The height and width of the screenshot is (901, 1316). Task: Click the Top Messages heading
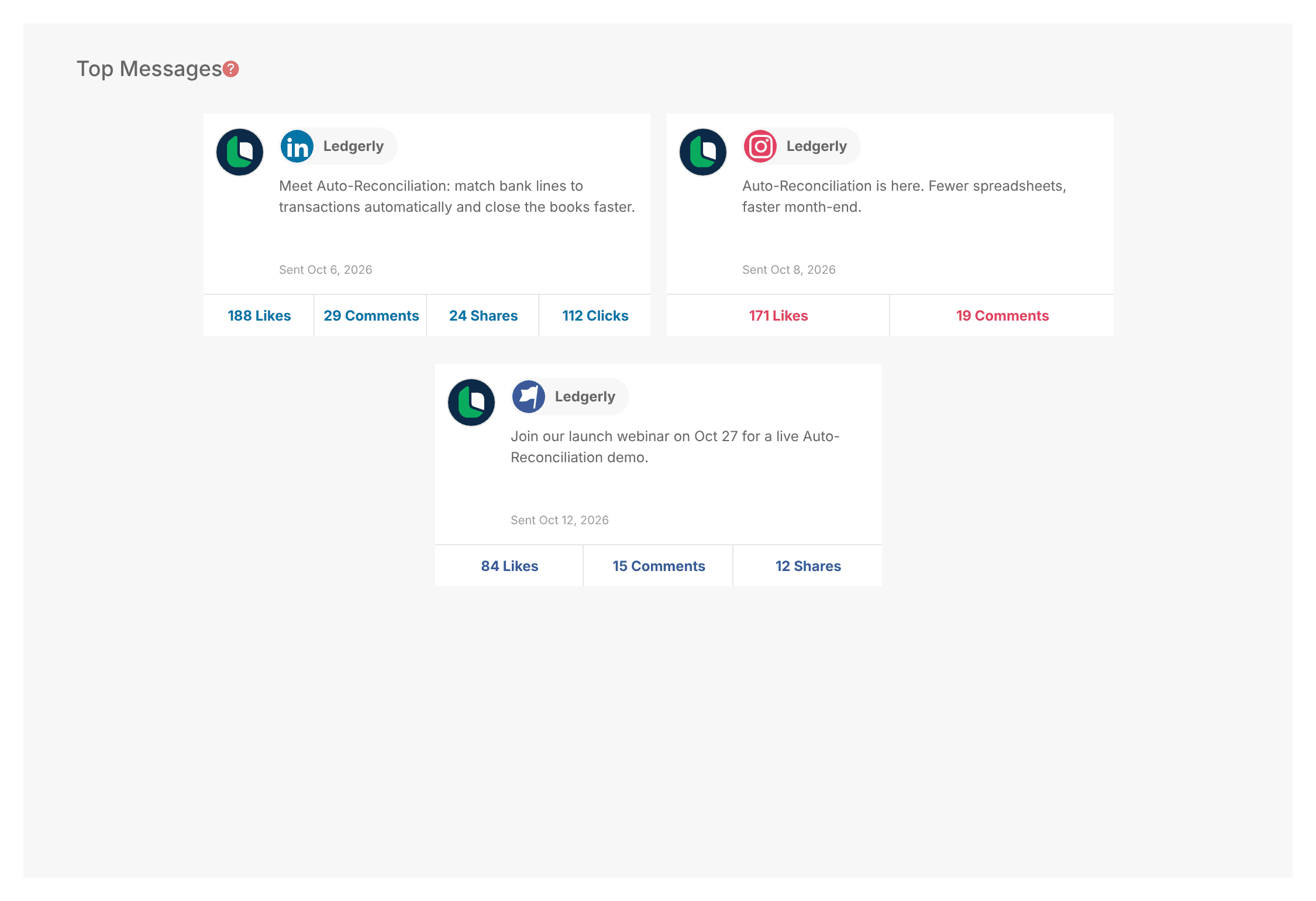(149, 69)
